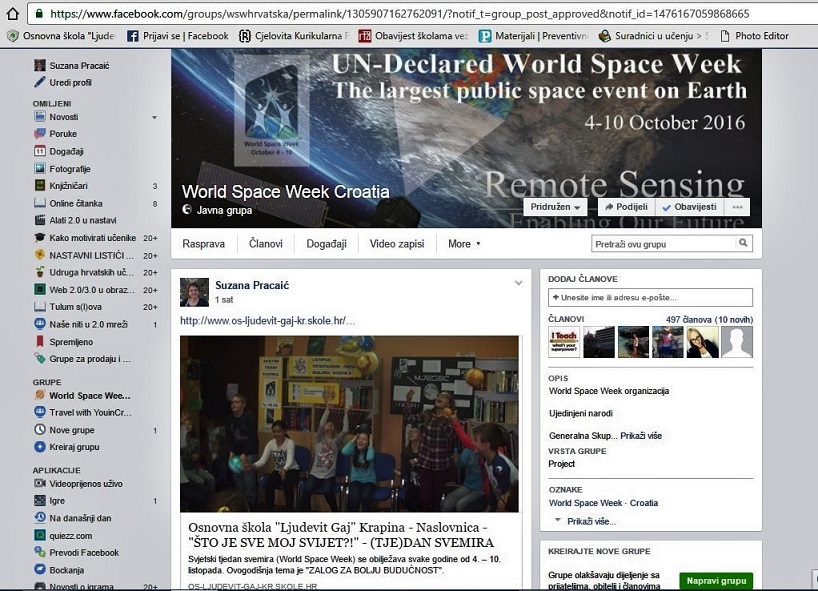
Task: Open Bockanja pokes icon
Action: click(x=40, y=570)
